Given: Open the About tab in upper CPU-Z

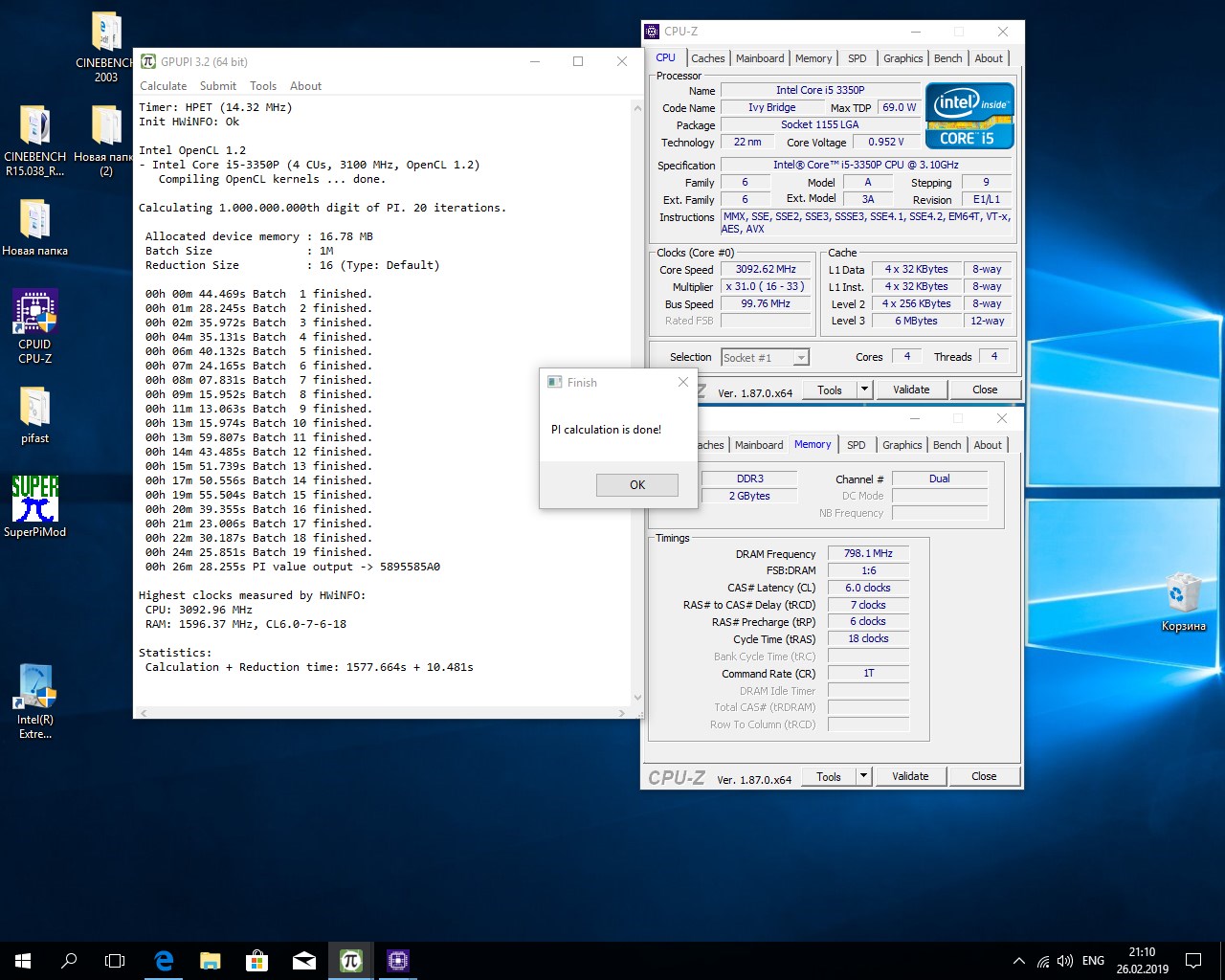Looking at the screenshot, I should click(989, 58).
